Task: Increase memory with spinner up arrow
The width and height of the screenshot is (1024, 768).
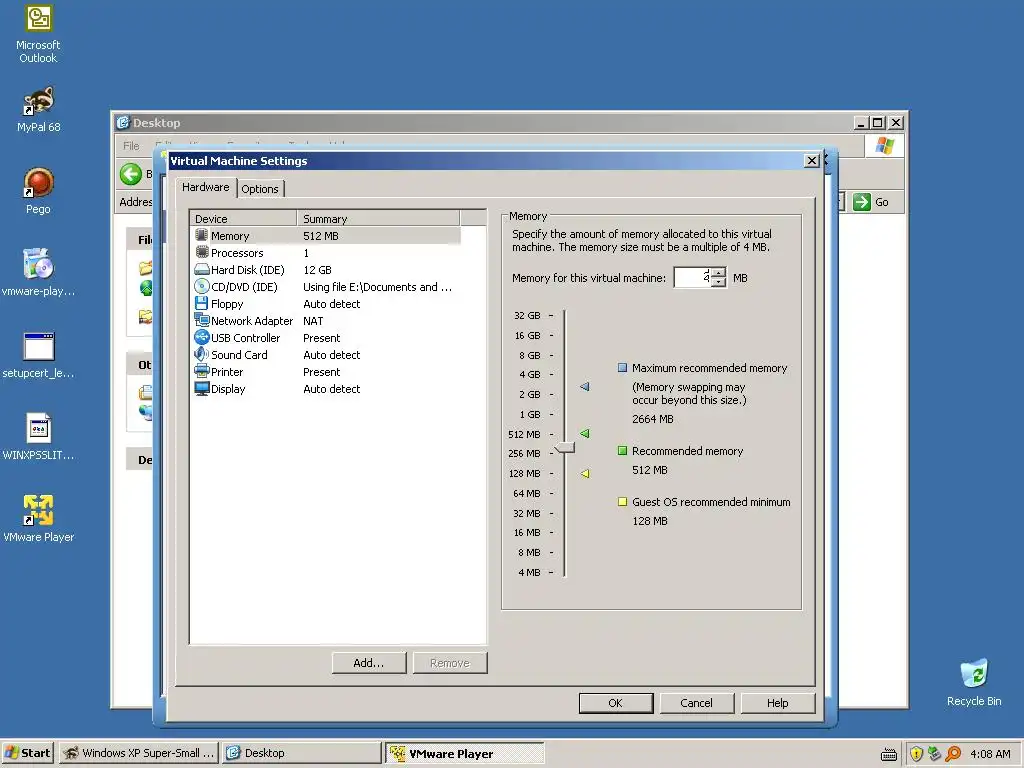Action: pyautogui.click(x=718, y=272)
